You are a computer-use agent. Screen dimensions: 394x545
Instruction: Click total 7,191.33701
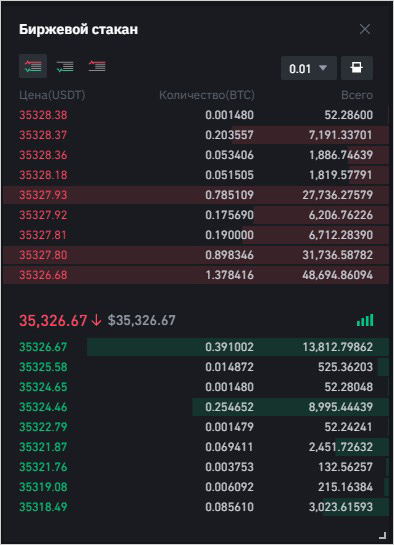click(x=340, y=135)
